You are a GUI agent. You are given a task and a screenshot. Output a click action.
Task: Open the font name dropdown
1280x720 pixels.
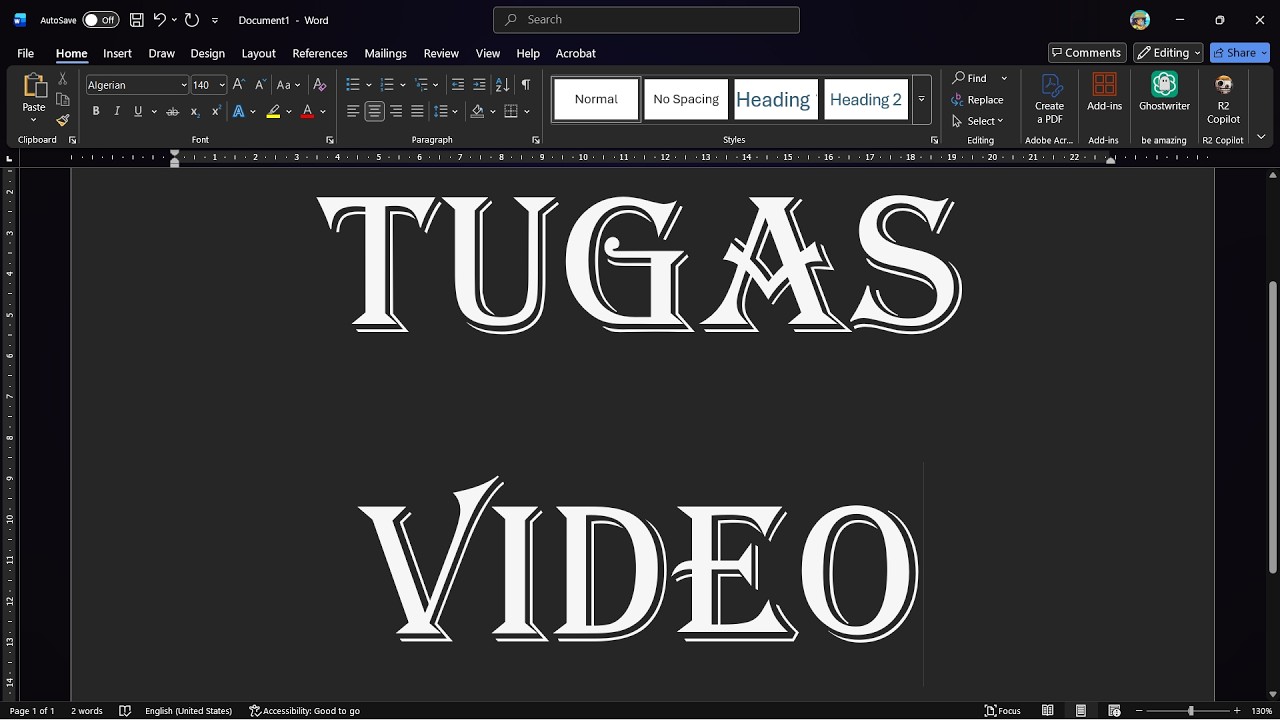[x=183, y=85]
